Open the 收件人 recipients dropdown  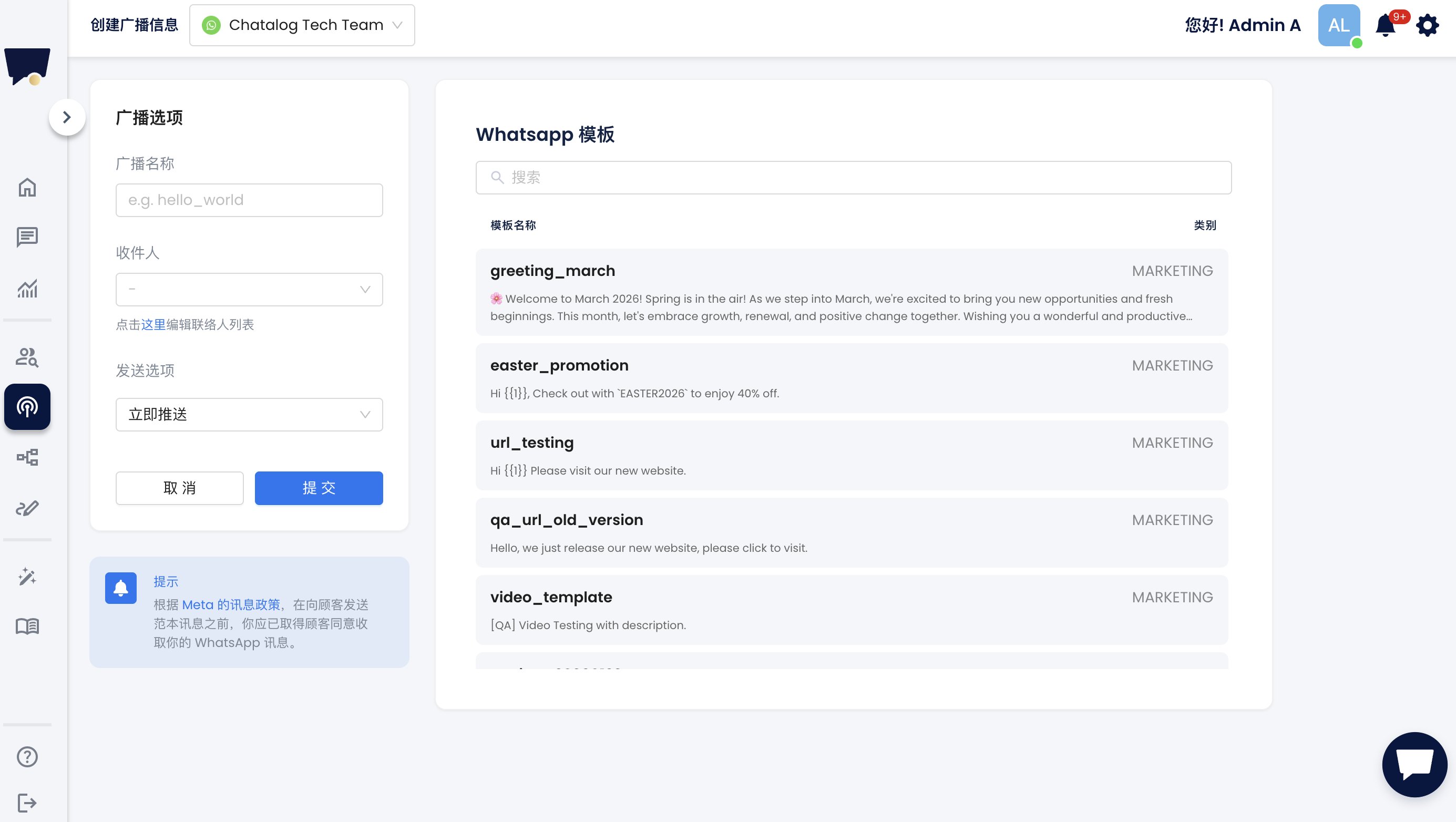pos(249,290)
